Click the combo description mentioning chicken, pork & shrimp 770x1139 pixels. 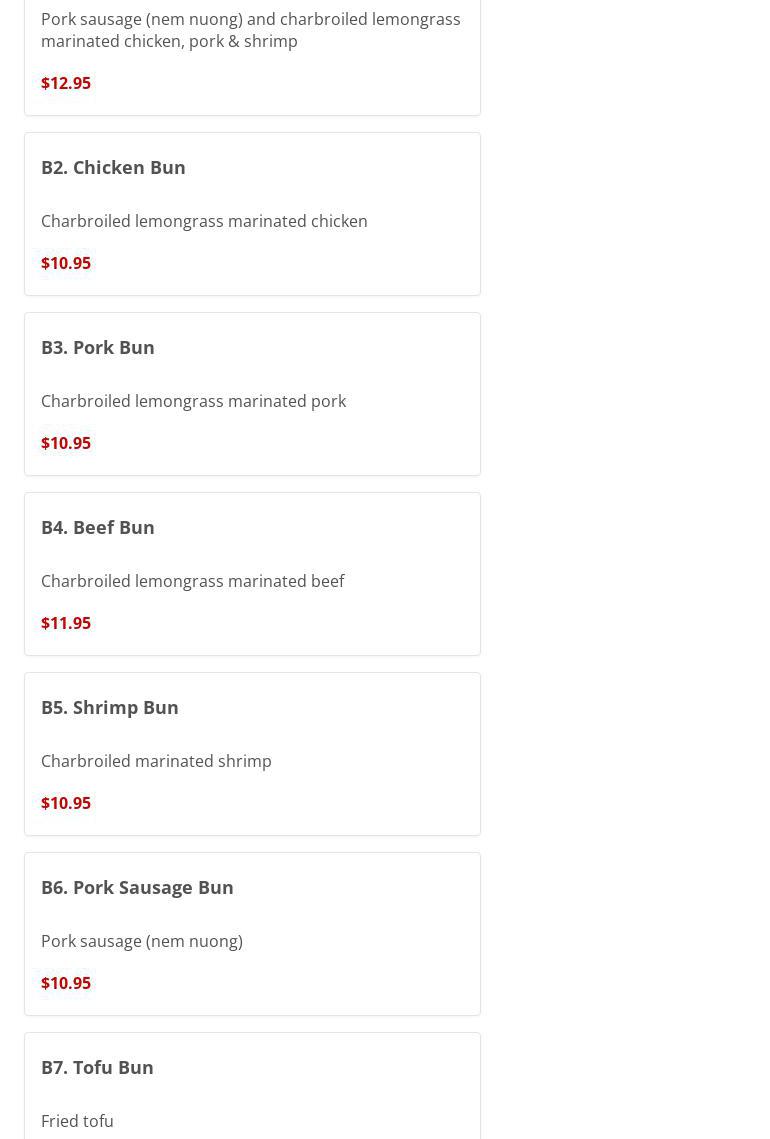(x=250, y=30)
